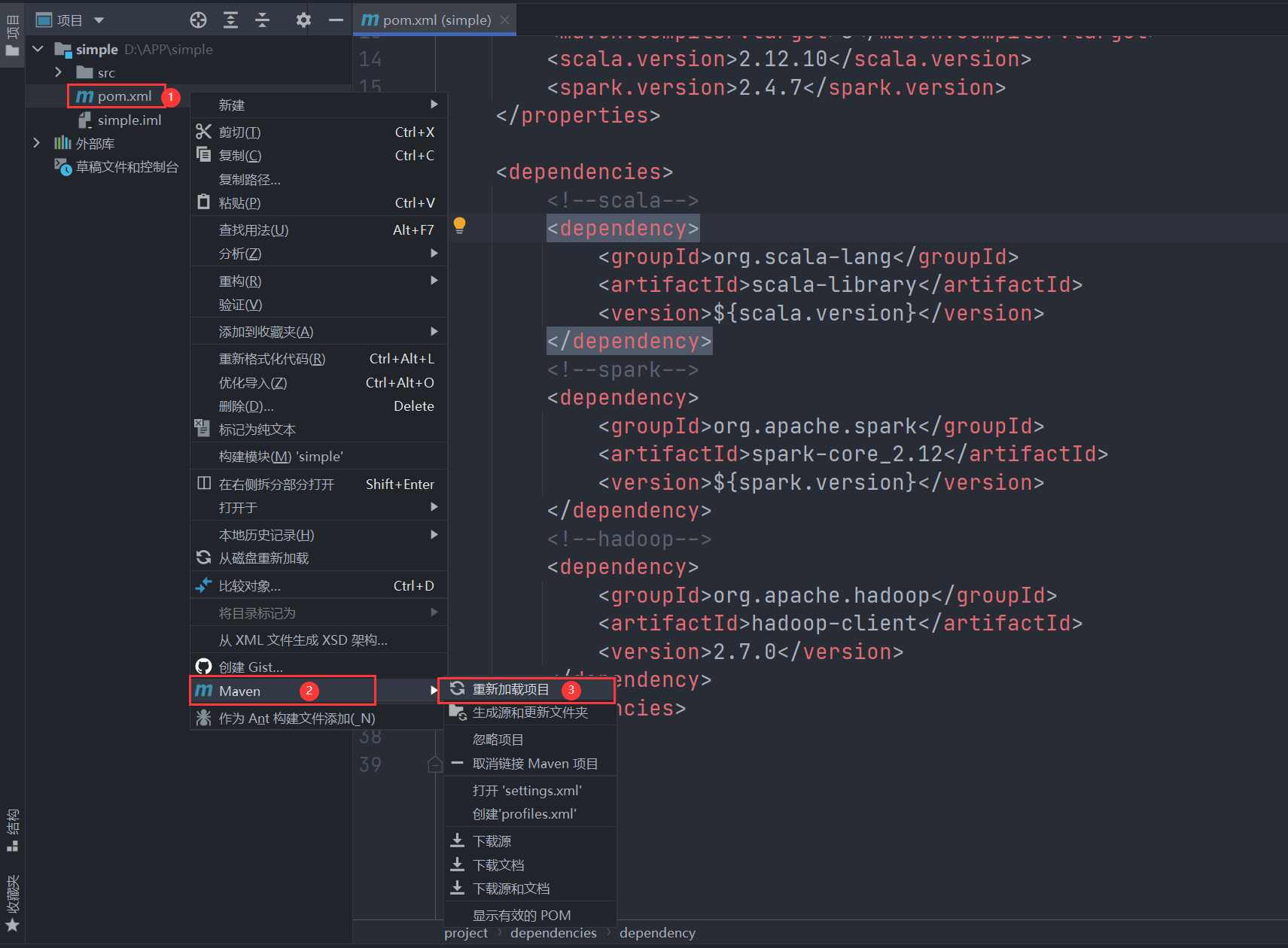Image resolution: width=1288 pixels, height=948 pixels.
Task: Choose 重新格式化代码(R)
Action: [x=319, y=359]
